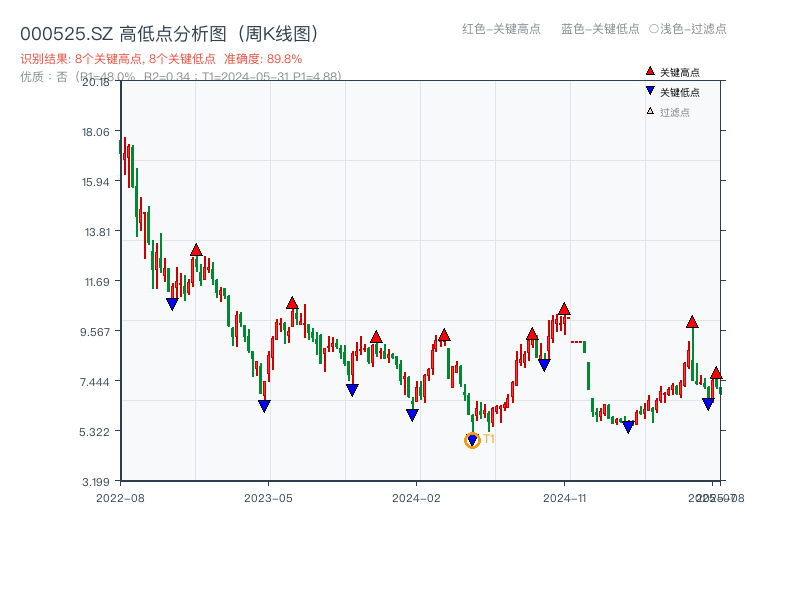Select the red 识别结果 summary line
The image size is (800, 600).
pyautogui.click(x=161, y=59)
